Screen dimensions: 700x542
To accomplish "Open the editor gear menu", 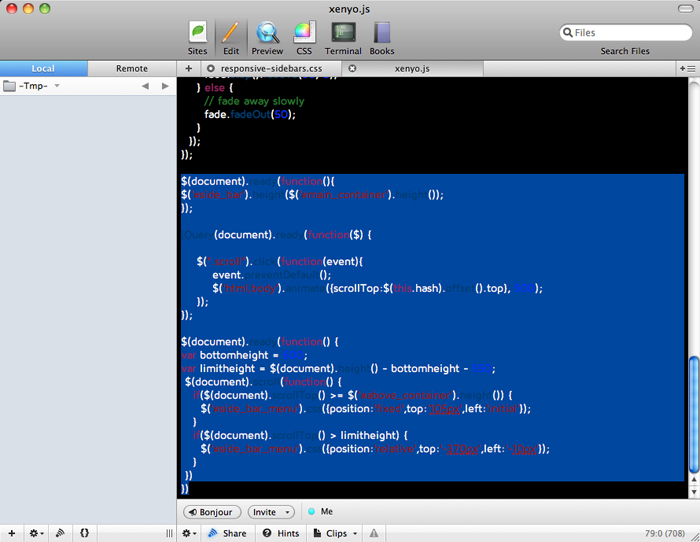I will [x=189, y=533].
